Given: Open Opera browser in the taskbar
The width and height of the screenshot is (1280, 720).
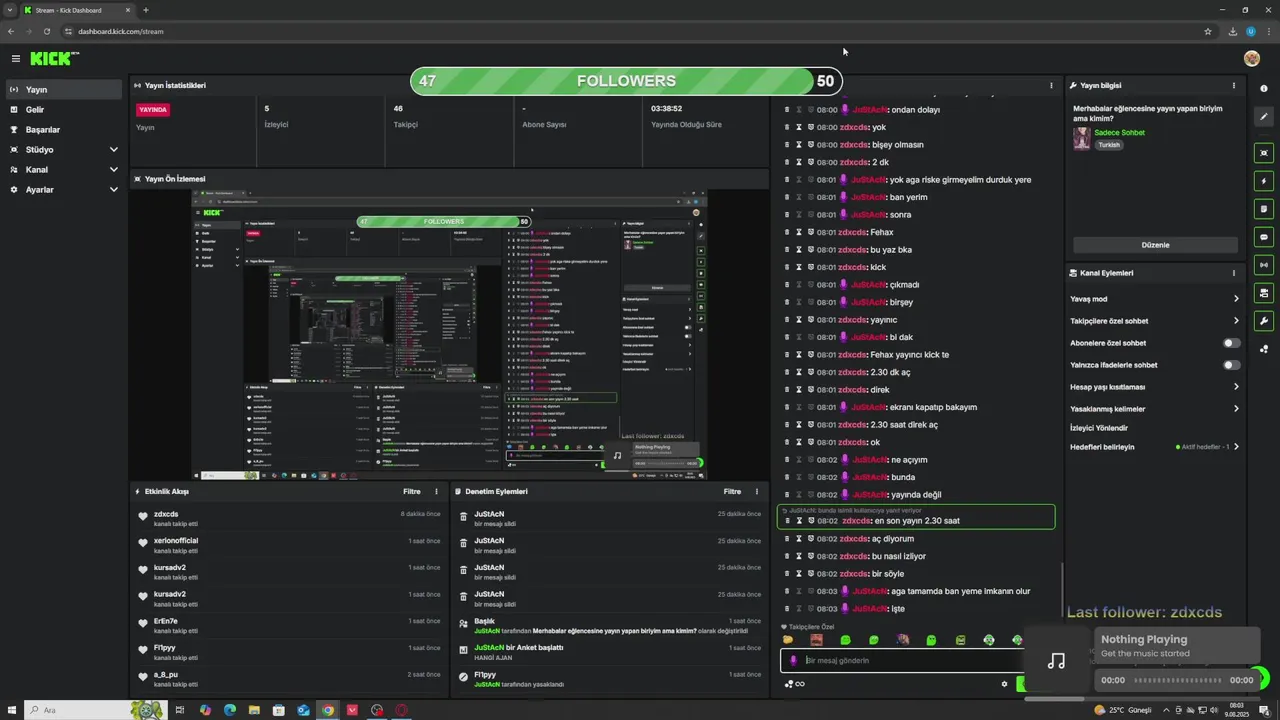Looking at the screenshot, I should click(x=401, y=710).
